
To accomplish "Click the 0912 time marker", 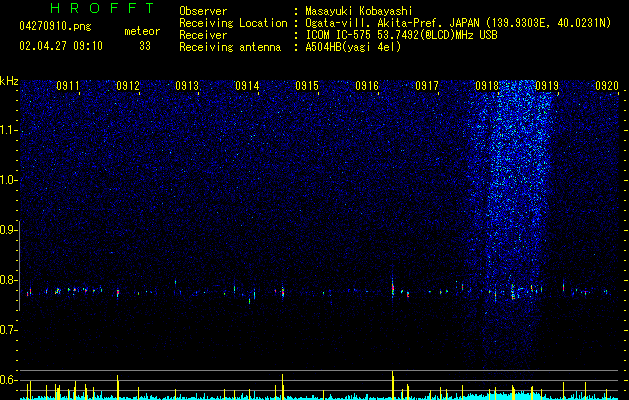I will (x=128, y=86).
